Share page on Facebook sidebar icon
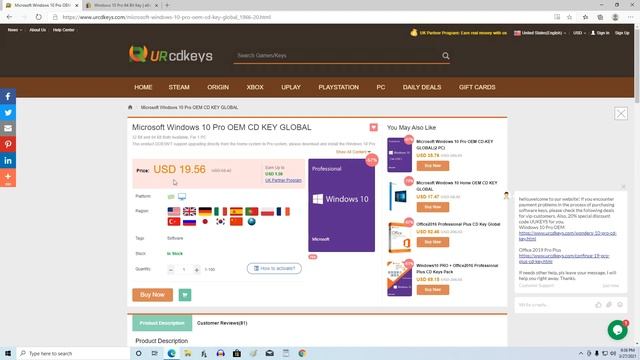Viewport: 640px width, 360px height. [8, 96]
